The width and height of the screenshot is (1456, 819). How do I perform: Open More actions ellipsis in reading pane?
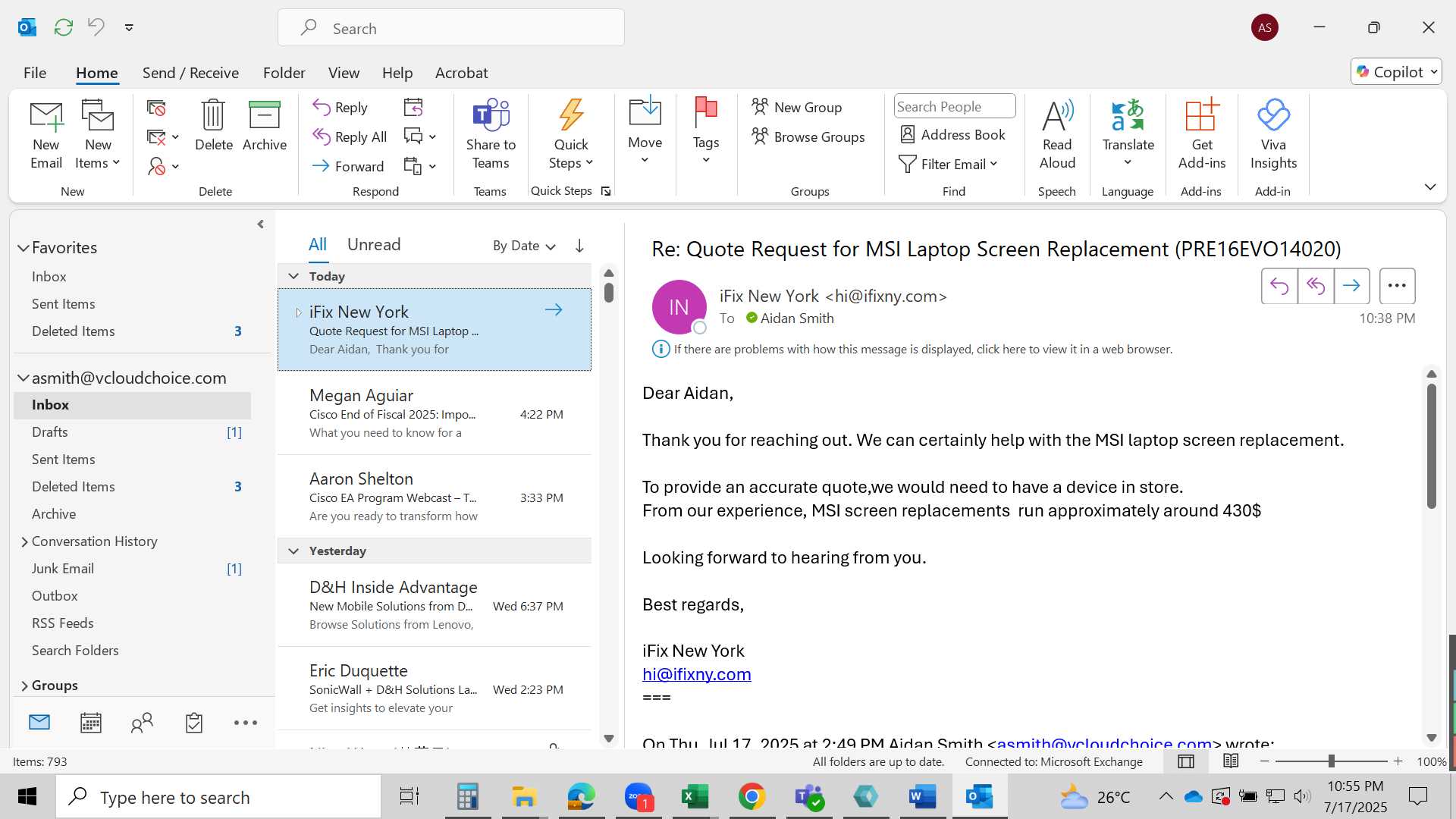point(1397,286)
